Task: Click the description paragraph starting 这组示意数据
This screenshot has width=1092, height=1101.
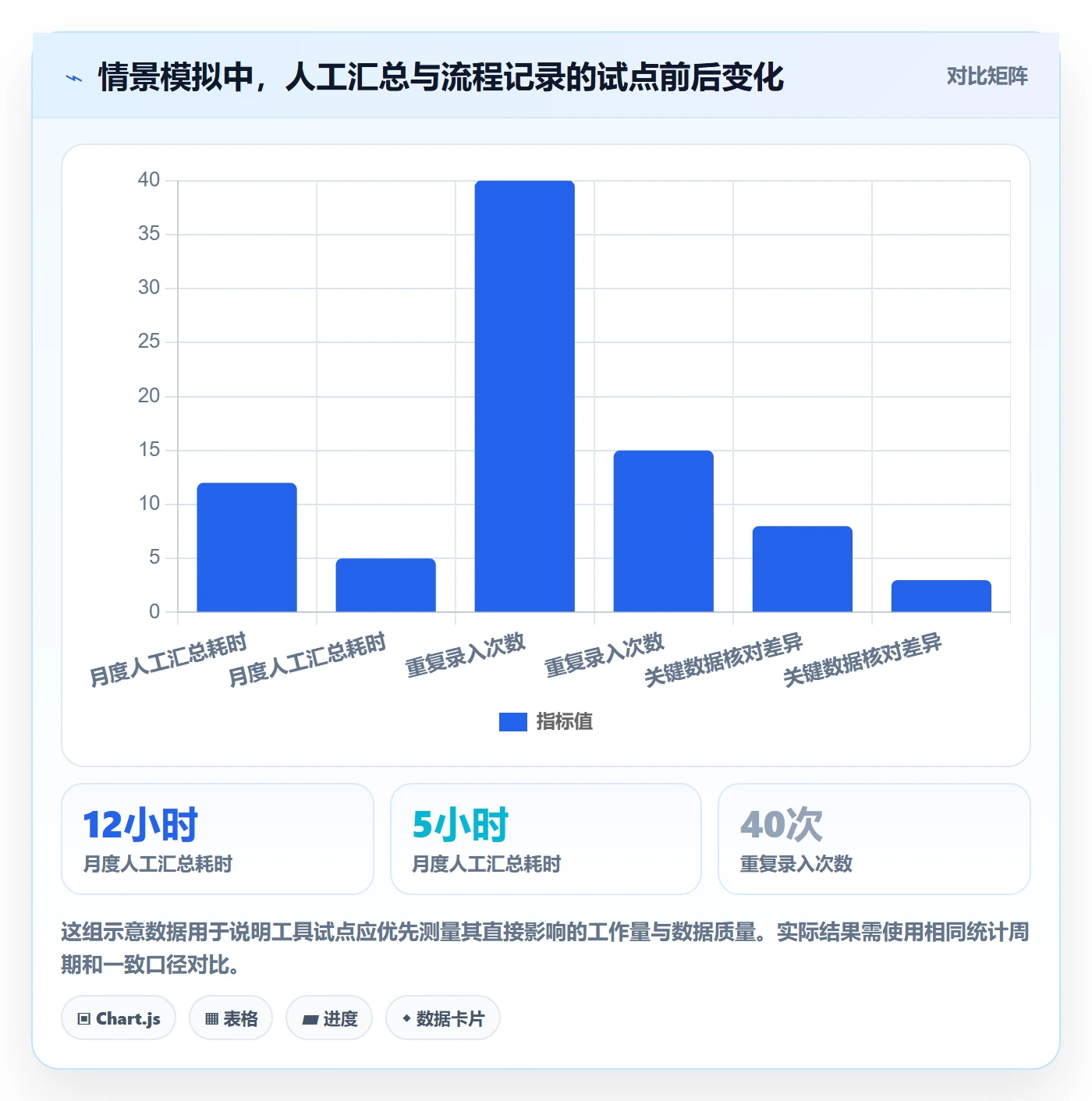Action: pos(545,948)
